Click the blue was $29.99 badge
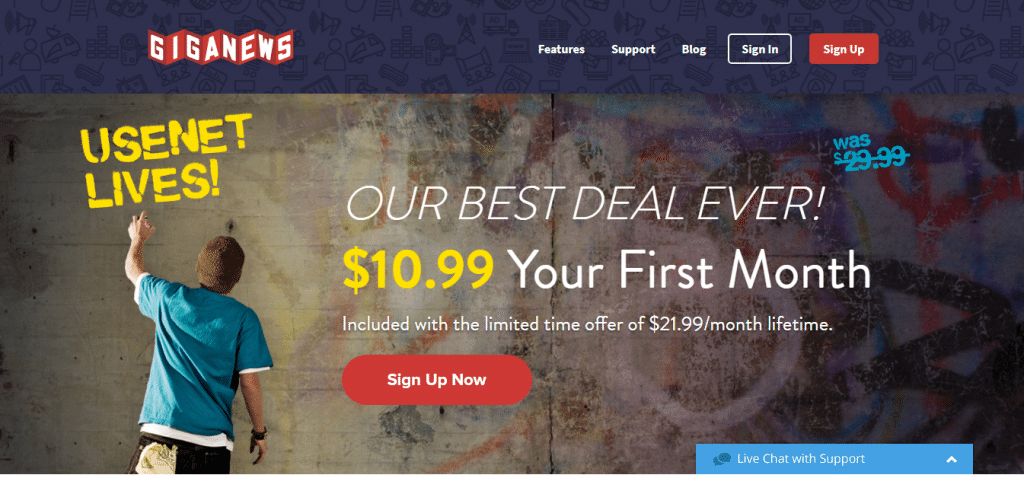The width and height of the screenshot is (1024, 478). pyautogui.click(x=871, y=150)
